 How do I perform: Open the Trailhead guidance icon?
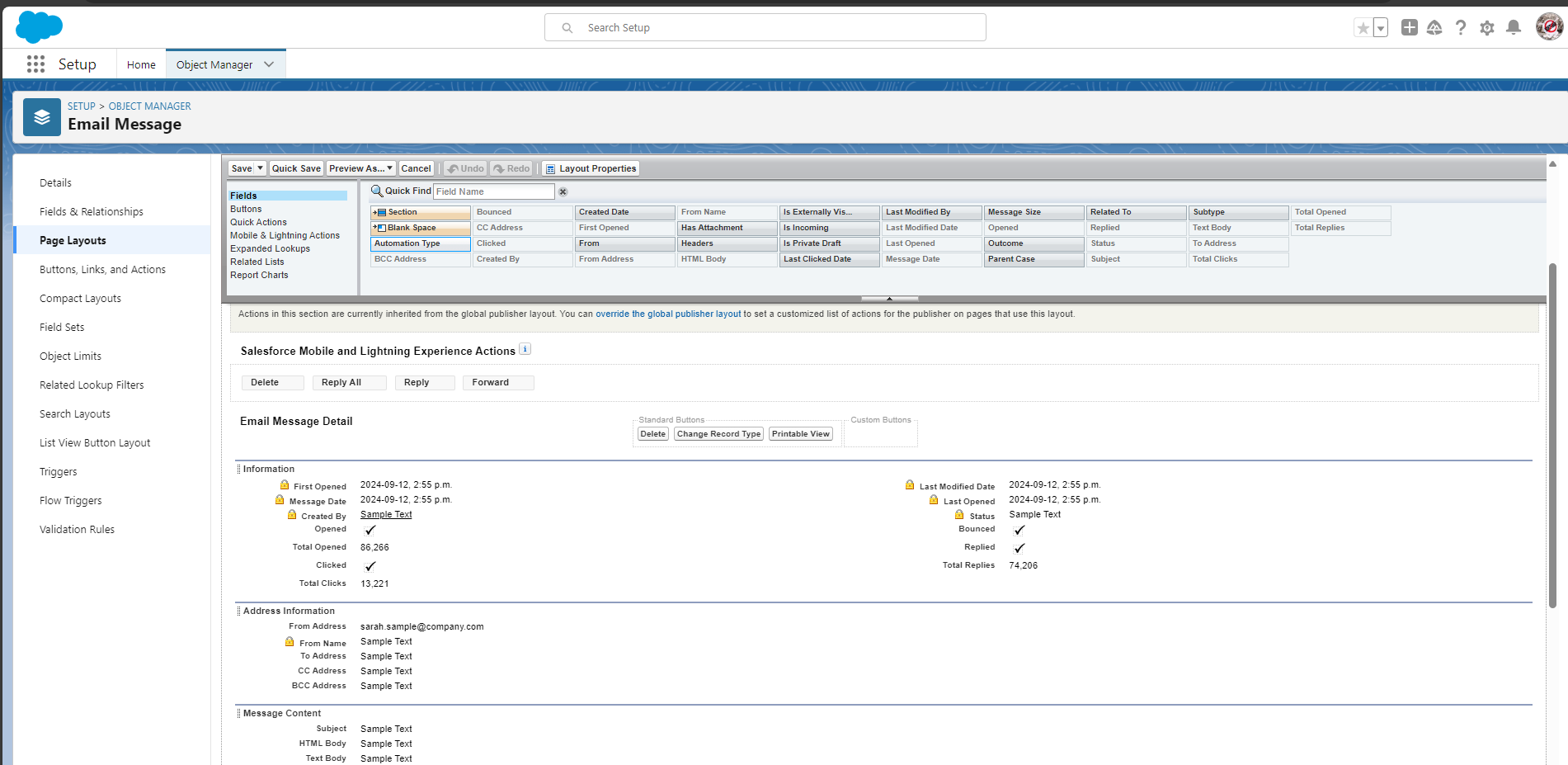[x=1434, y=27]
